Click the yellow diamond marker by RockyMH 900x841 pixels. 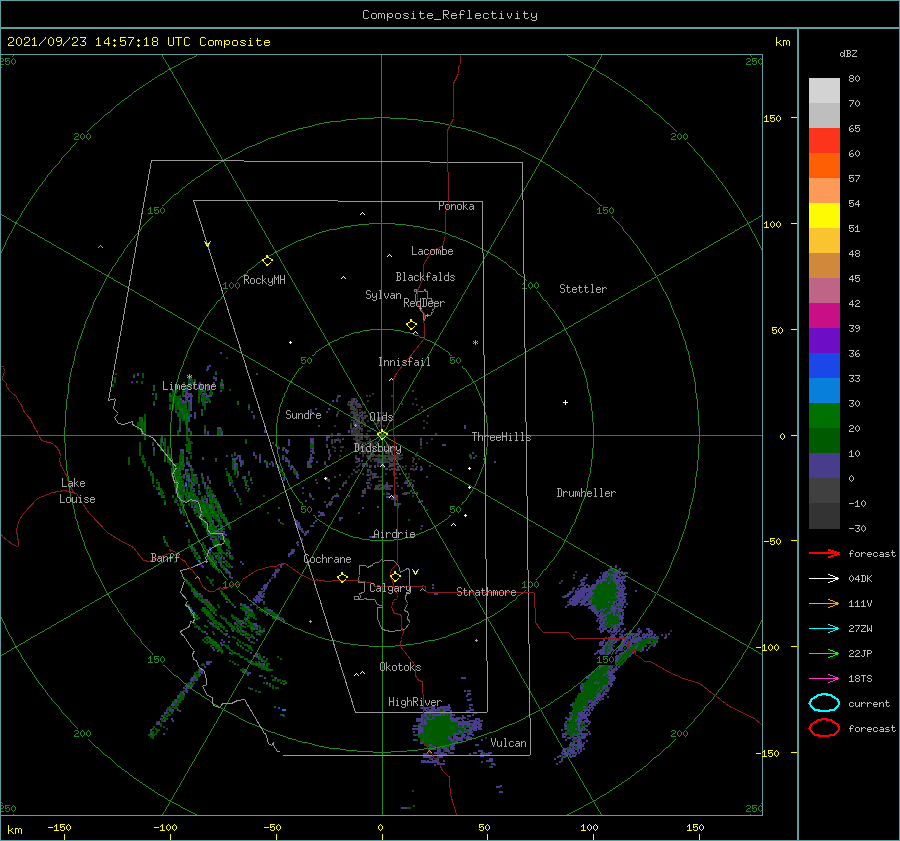[x=267, y=261]
